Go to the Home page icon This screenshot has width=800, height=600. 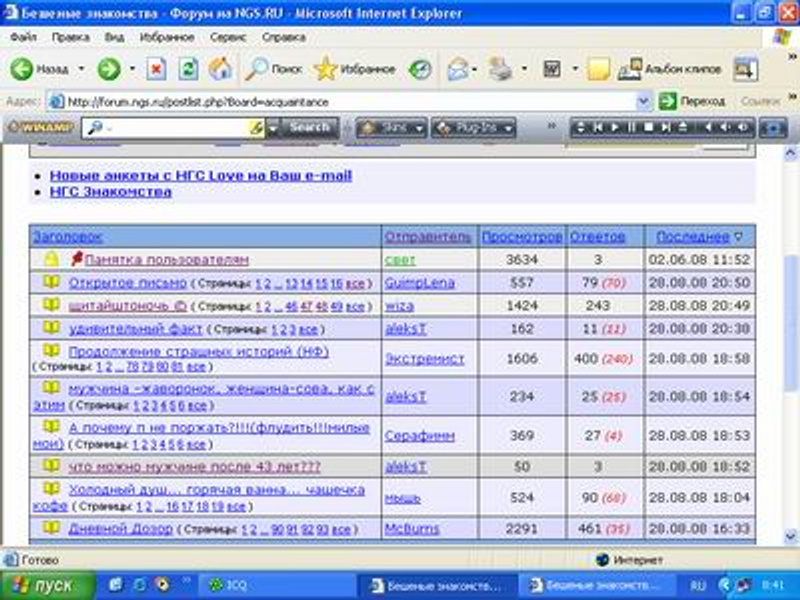(220, 69)
